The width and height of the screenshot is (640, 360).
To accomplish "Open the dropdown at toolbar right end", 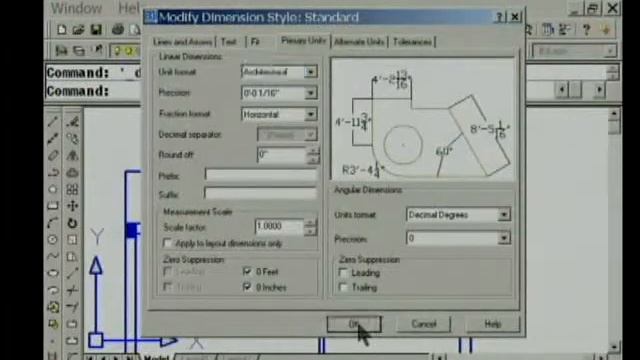I will pyautogui.click(x=610, y=51).
